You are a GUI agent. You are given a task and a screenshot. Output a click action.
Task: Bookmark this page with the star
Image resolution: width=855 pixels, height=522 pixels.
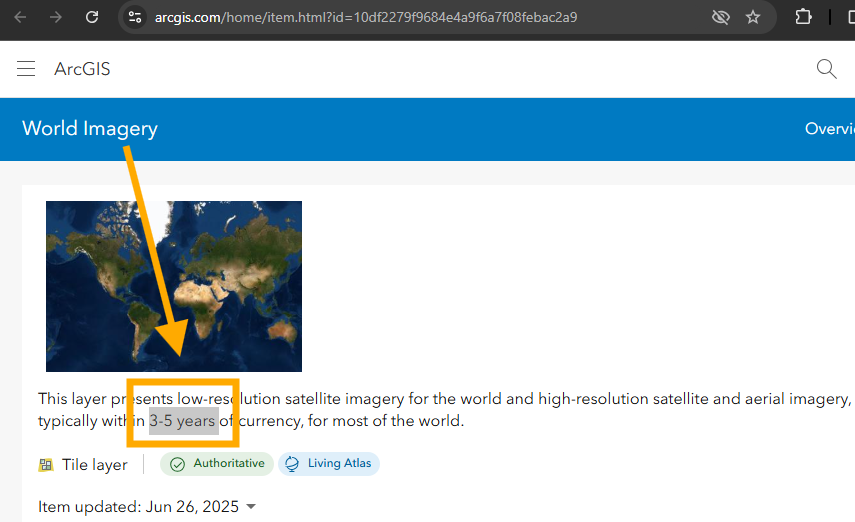(753, 17)
